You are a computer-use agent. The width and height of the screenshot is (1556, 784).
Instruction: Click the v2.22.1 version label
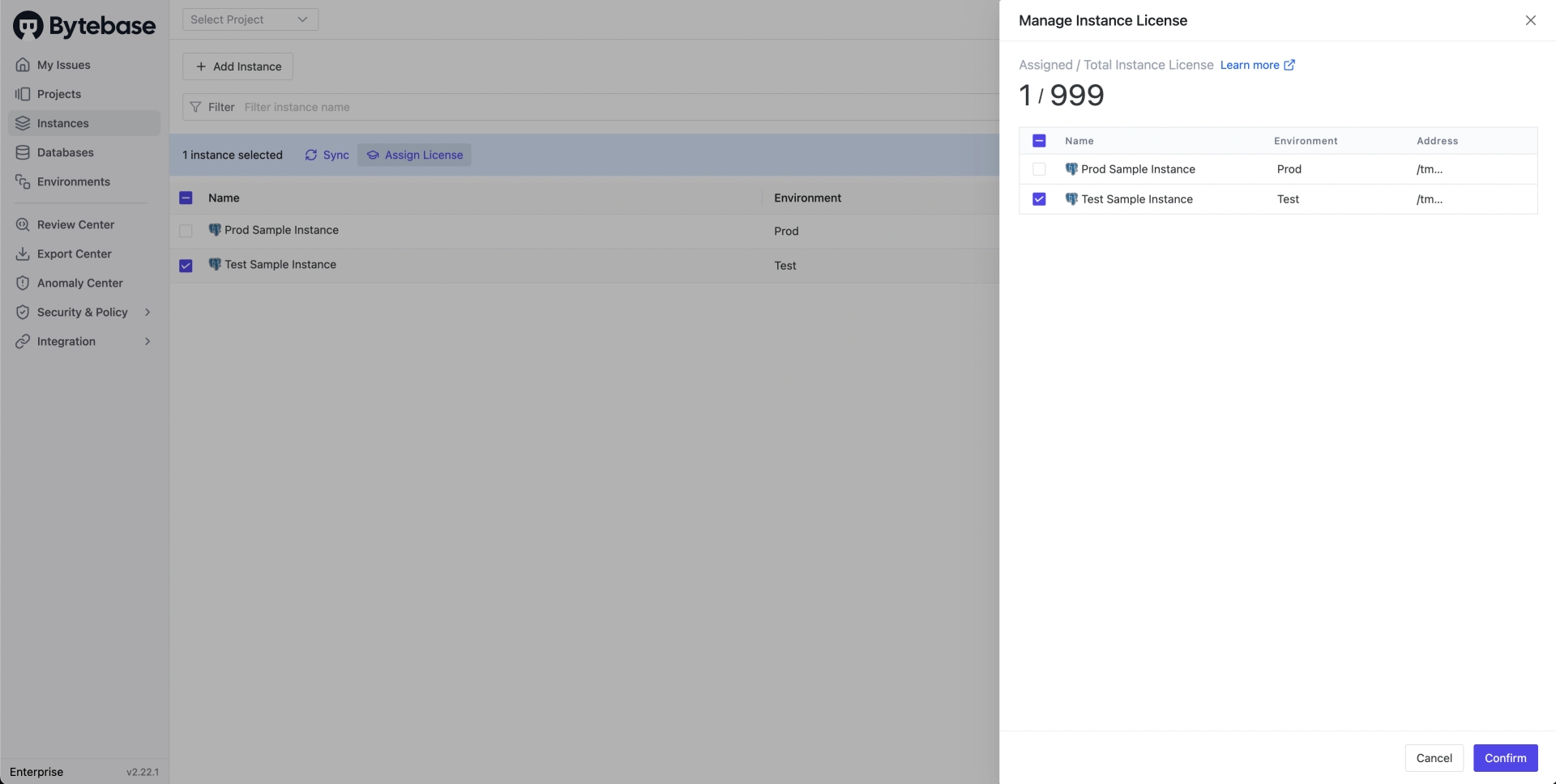tap(143, 772)
